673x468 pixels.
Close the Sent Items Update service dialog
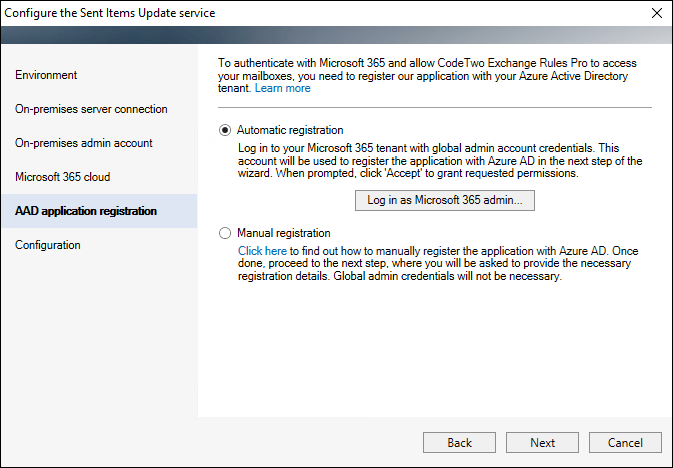click(657, 13)
